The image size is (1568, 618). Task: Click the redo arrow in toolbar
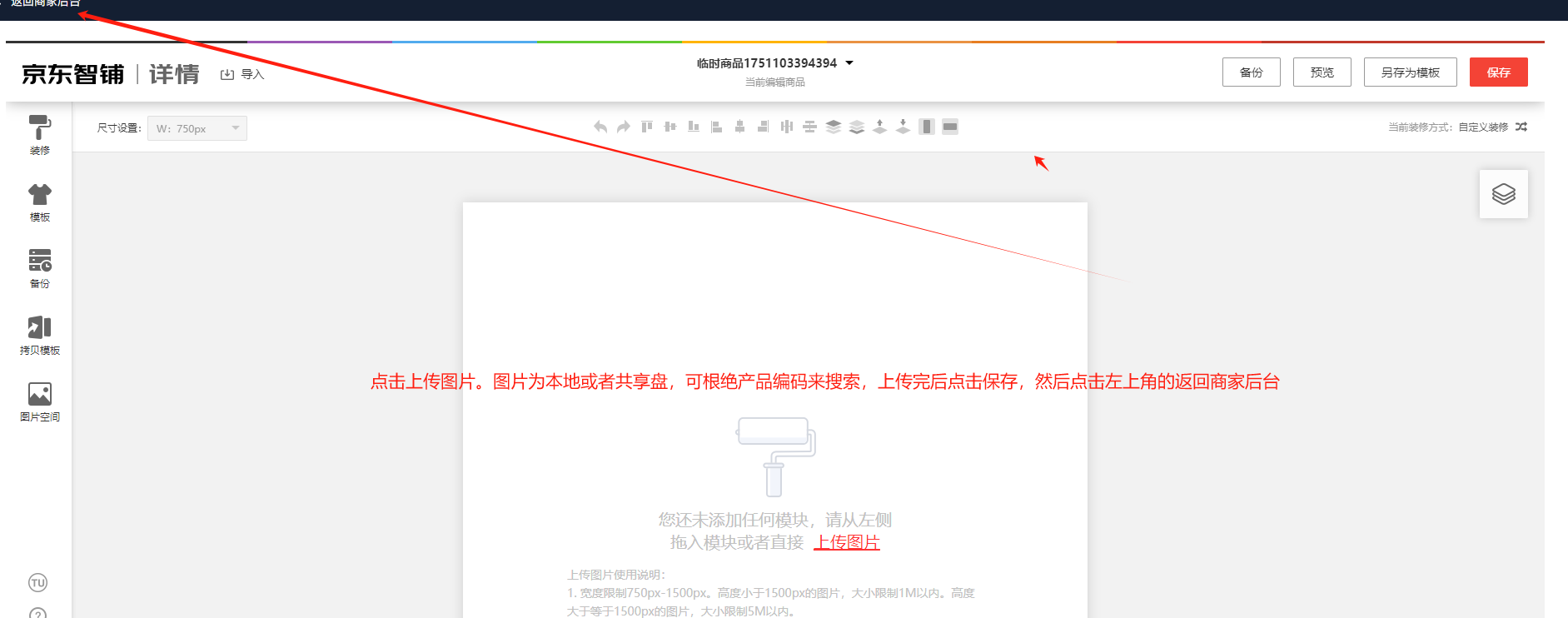coord(623,127)
